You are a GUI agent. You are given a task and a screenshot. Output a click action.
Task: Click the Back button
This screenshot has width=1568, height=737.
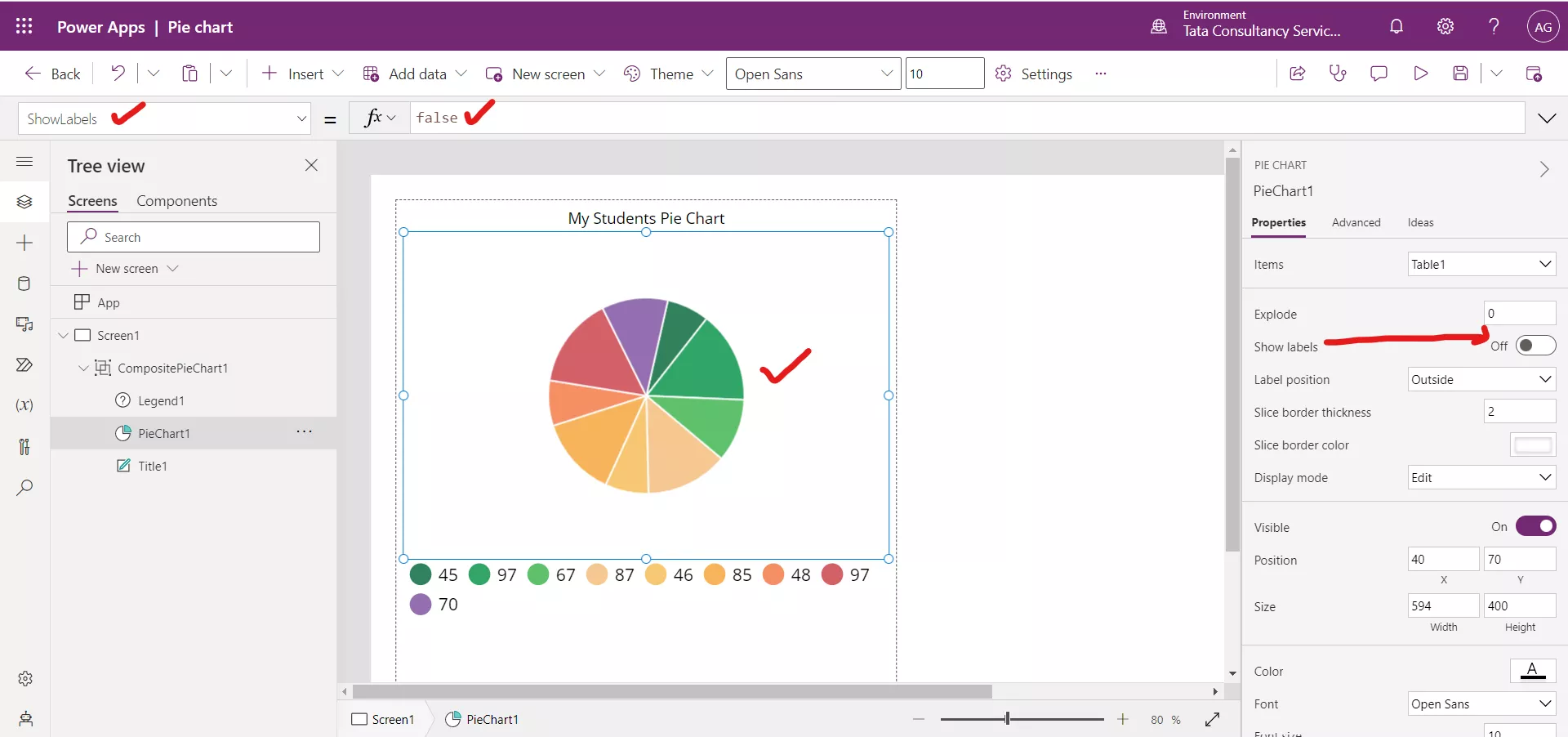pyautogui.click(x=51, y=74)
